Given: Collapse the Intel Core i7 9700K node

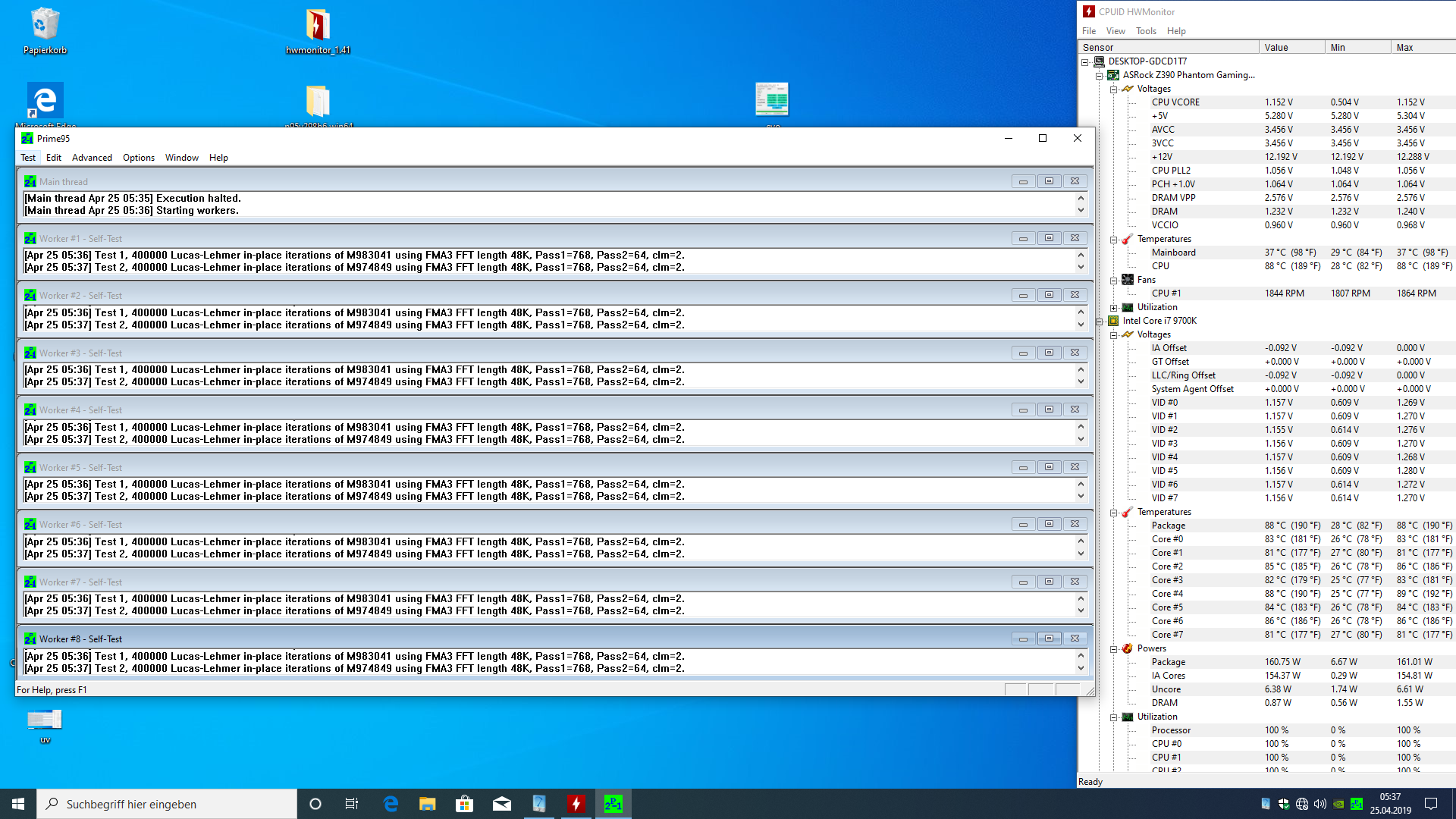Looking at the screenshot, I should click(x=1099, y=321).
